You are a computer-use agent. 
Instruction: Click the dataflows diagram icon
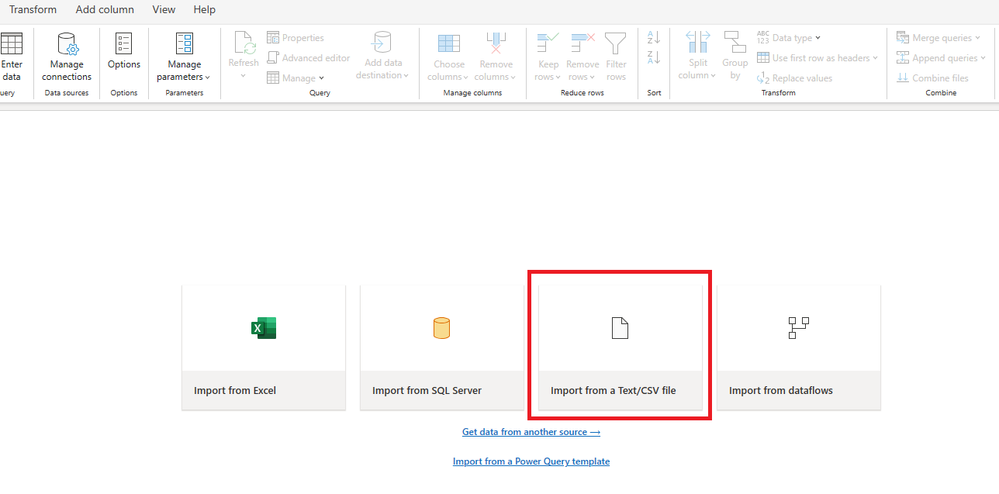coord(798,328)
